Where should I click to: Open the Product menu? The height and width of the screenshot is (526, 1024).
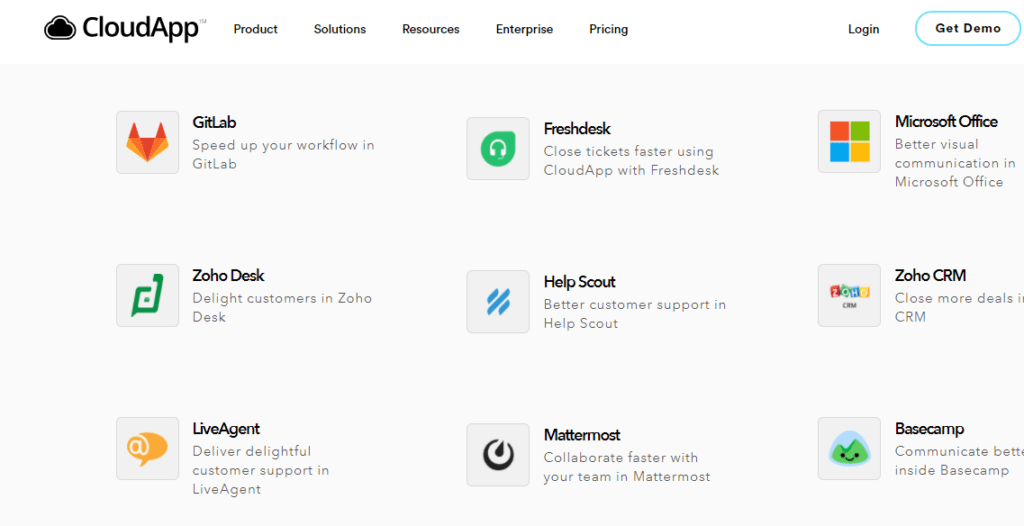pos(256,29)
